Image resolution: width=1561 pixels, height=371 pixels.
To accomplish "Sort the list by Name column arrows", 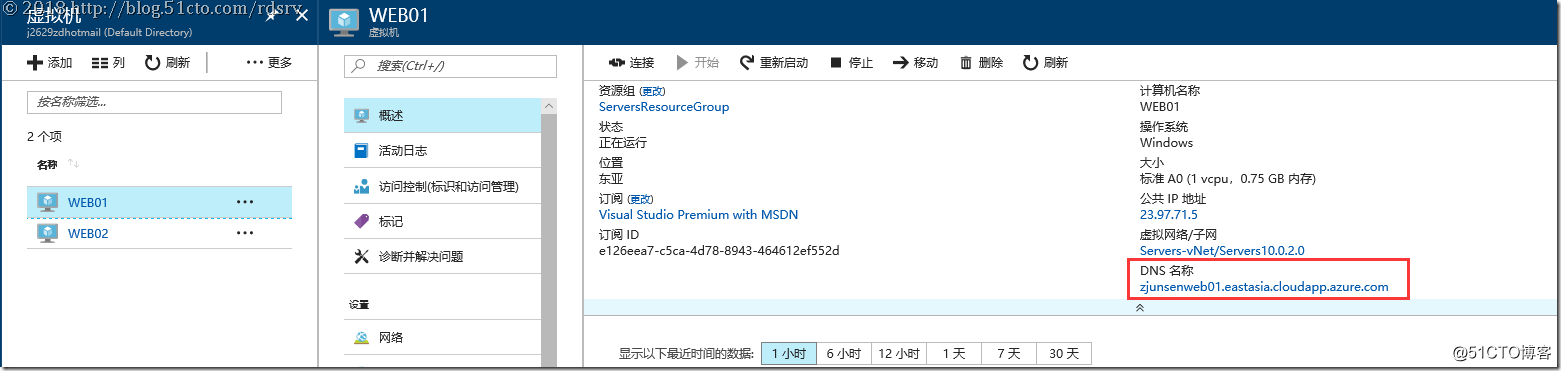I will (73, 164).
